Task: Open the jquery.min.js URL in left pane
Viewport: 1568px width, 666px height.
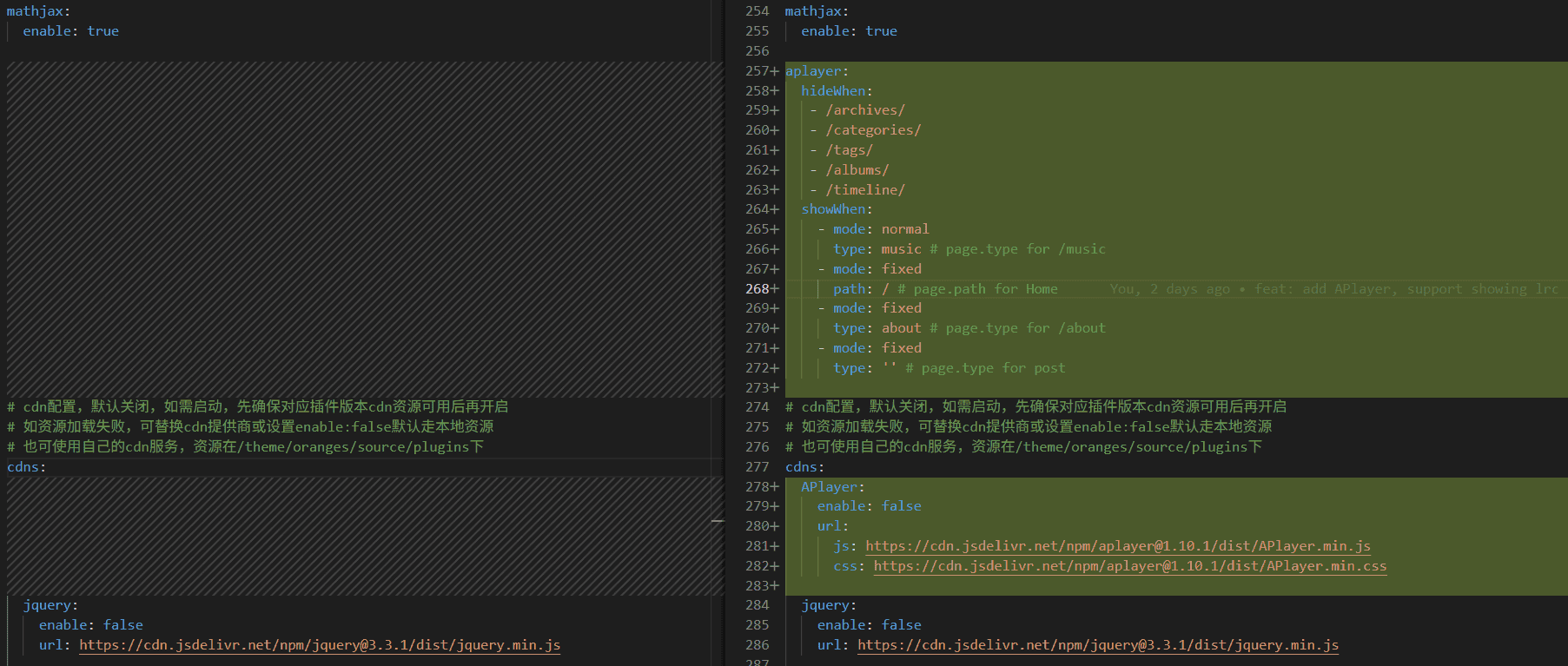Action: click(x=320, y=645)
